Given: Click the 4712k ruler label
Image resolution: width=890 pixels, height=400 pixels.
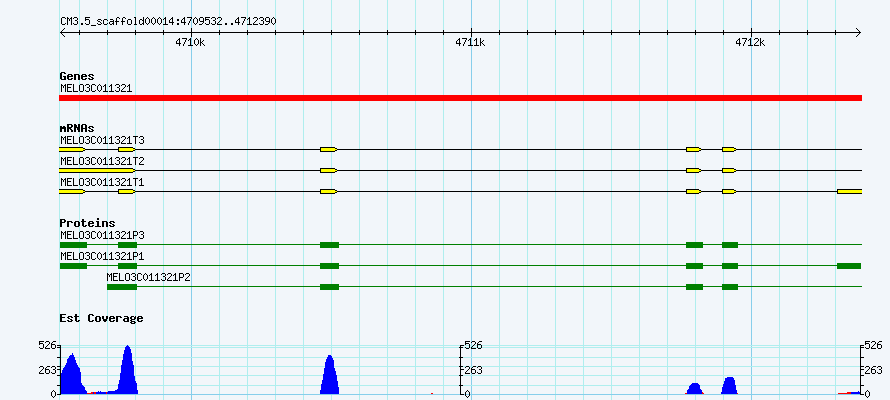Looking at the screenshot, I should pyautogui.click(x=750, y=42).
